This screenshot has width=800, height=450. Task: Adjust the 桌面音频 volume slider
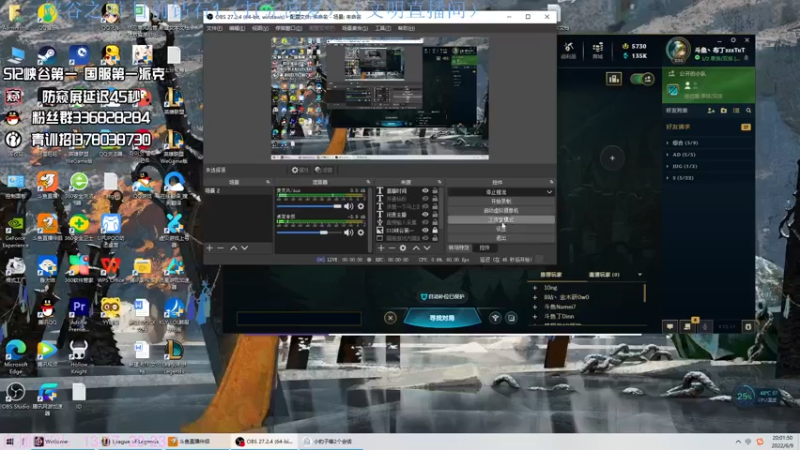309,233
